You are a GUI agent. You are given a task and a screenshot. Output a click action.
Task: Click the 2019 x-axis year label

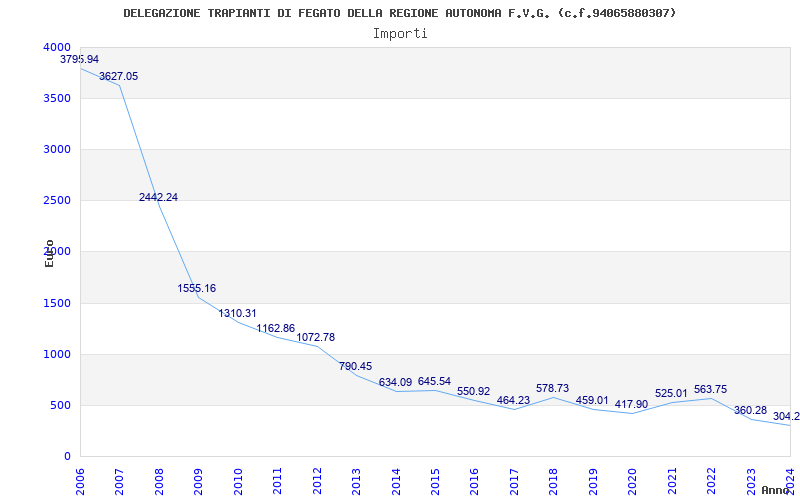(593, 481)
